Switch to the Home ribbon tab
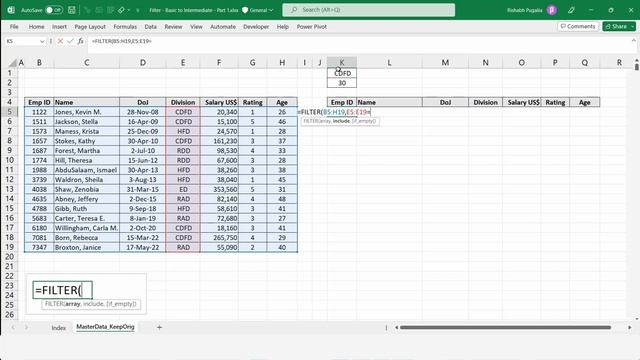Image resolution: width=640 pixels, height=360 pixels. coord(36,27)
